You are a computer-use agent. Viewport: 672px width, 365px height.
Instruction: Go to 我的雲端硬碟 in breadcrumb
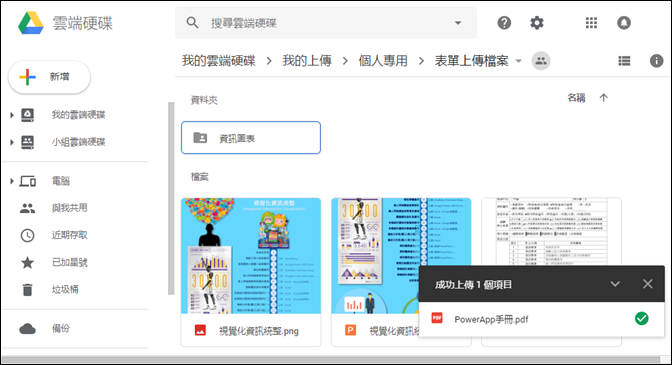(x=219, y=61)
